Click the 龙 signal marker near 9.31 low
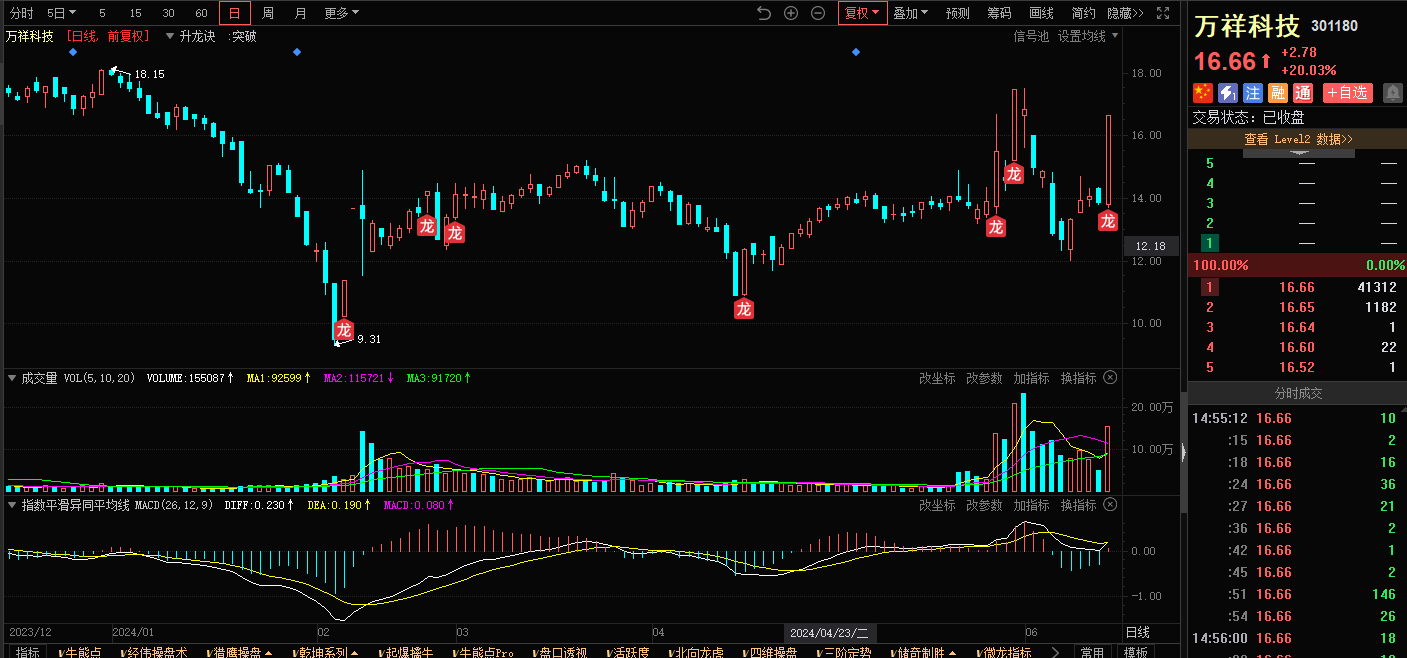Image resolution: width=1407 pixels, height=658 pixels. pos(344,329)
